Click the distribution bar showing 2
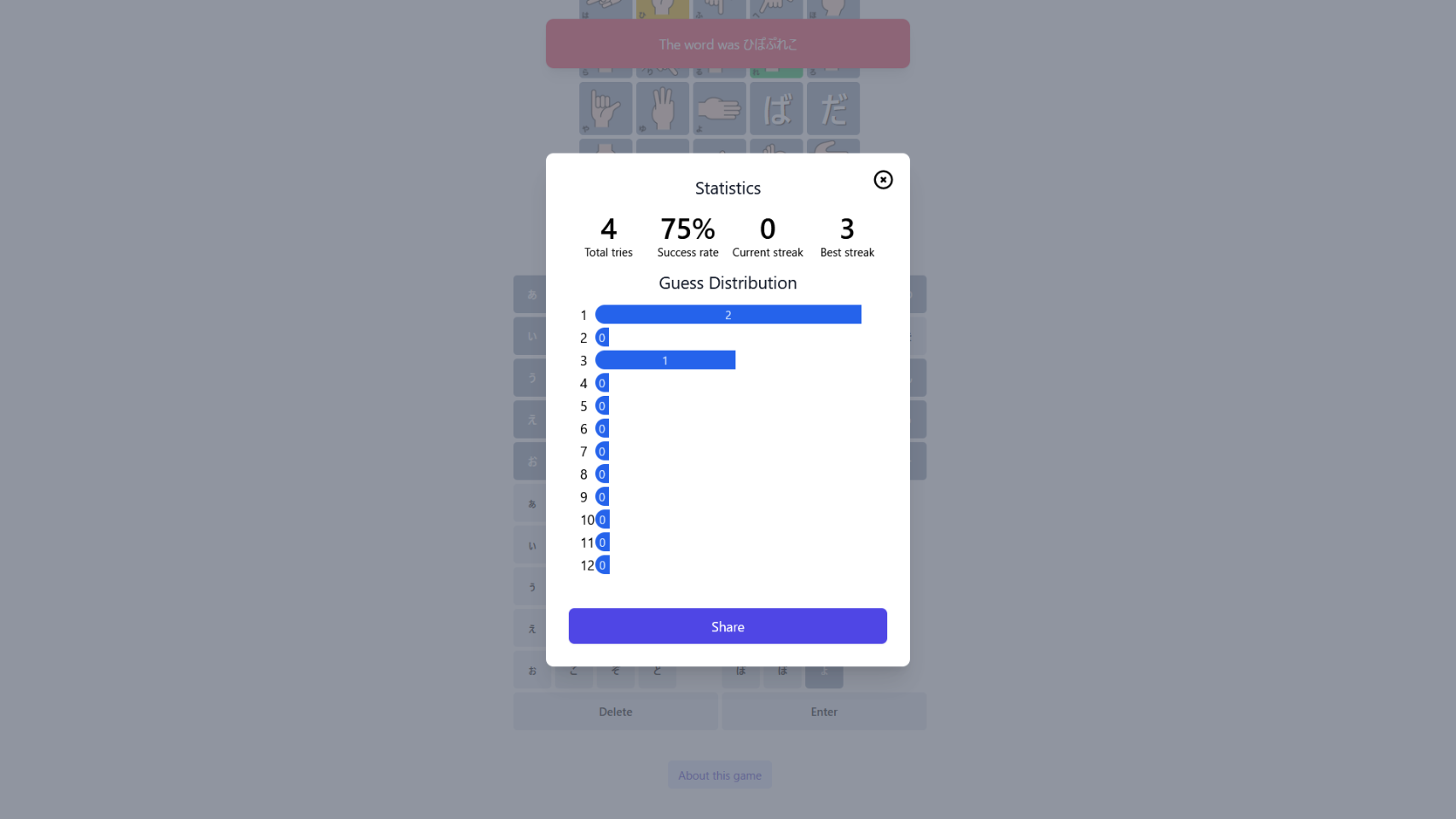Viewport: 1456px width, 819px height. click(x=728, y=315)
